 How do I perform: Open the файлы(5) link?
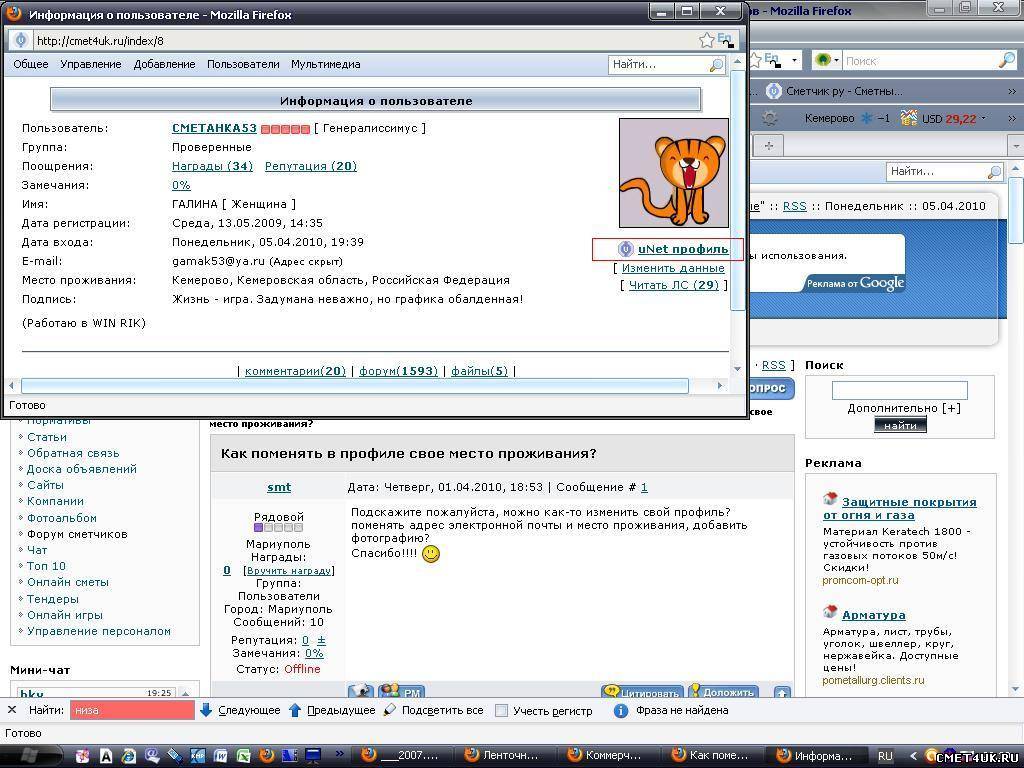coord(479,371)
